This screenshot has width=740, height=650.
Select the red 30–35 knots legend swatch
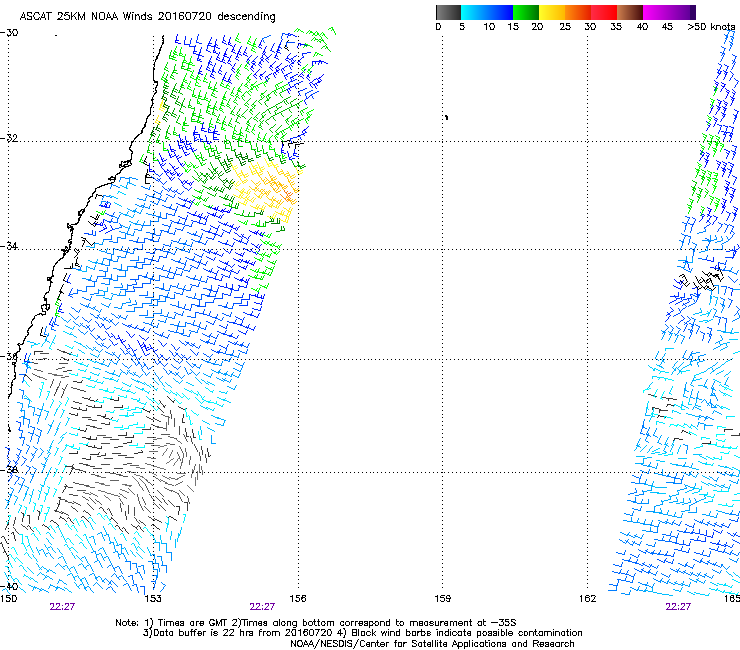click(x=604, y=12)
